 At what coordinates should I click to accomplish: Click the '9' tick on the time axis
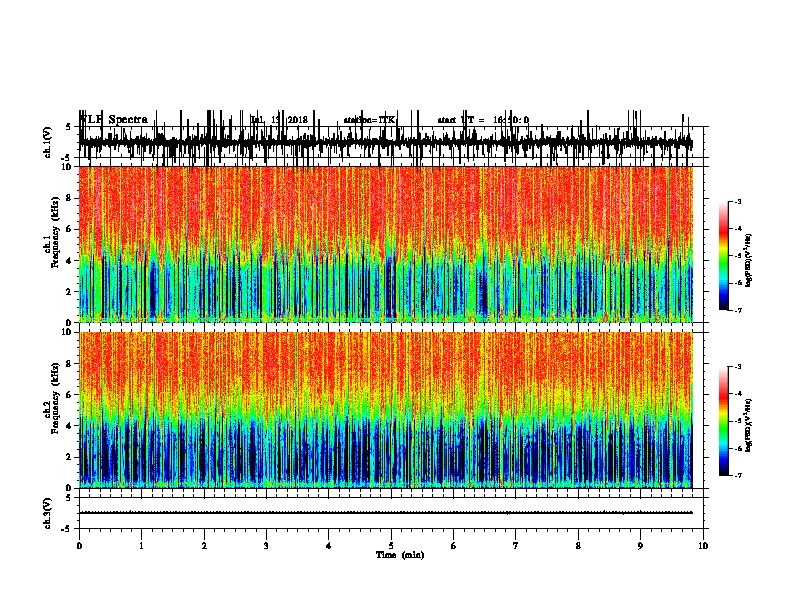click(x=640, y=546)
